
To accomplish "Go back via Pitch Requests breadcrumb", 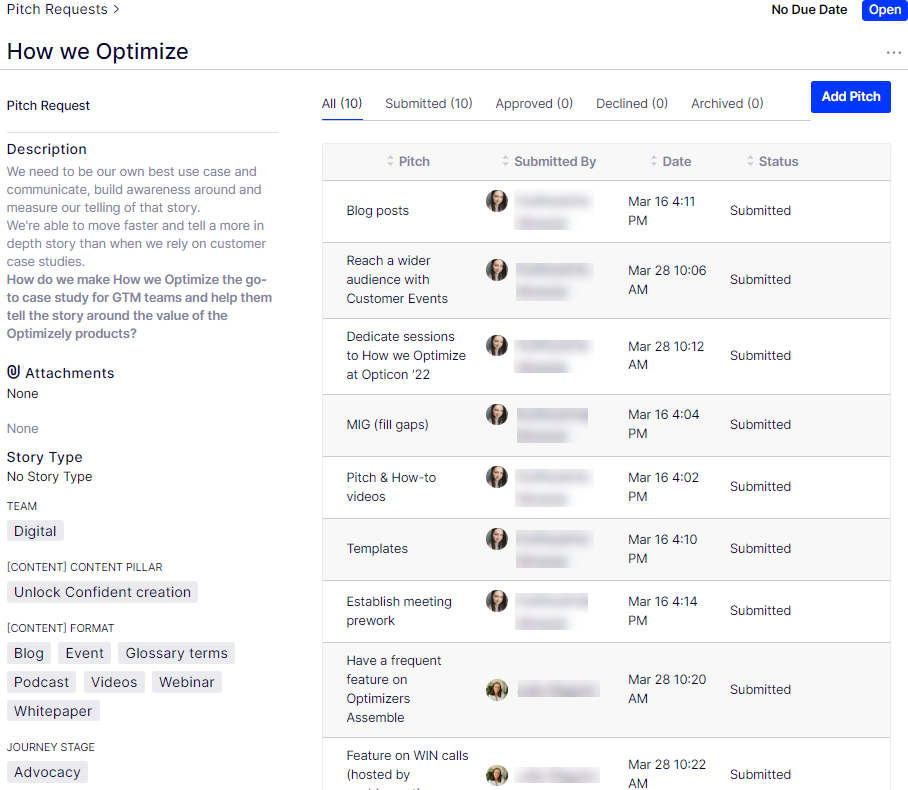I will (x=57, y=9).
